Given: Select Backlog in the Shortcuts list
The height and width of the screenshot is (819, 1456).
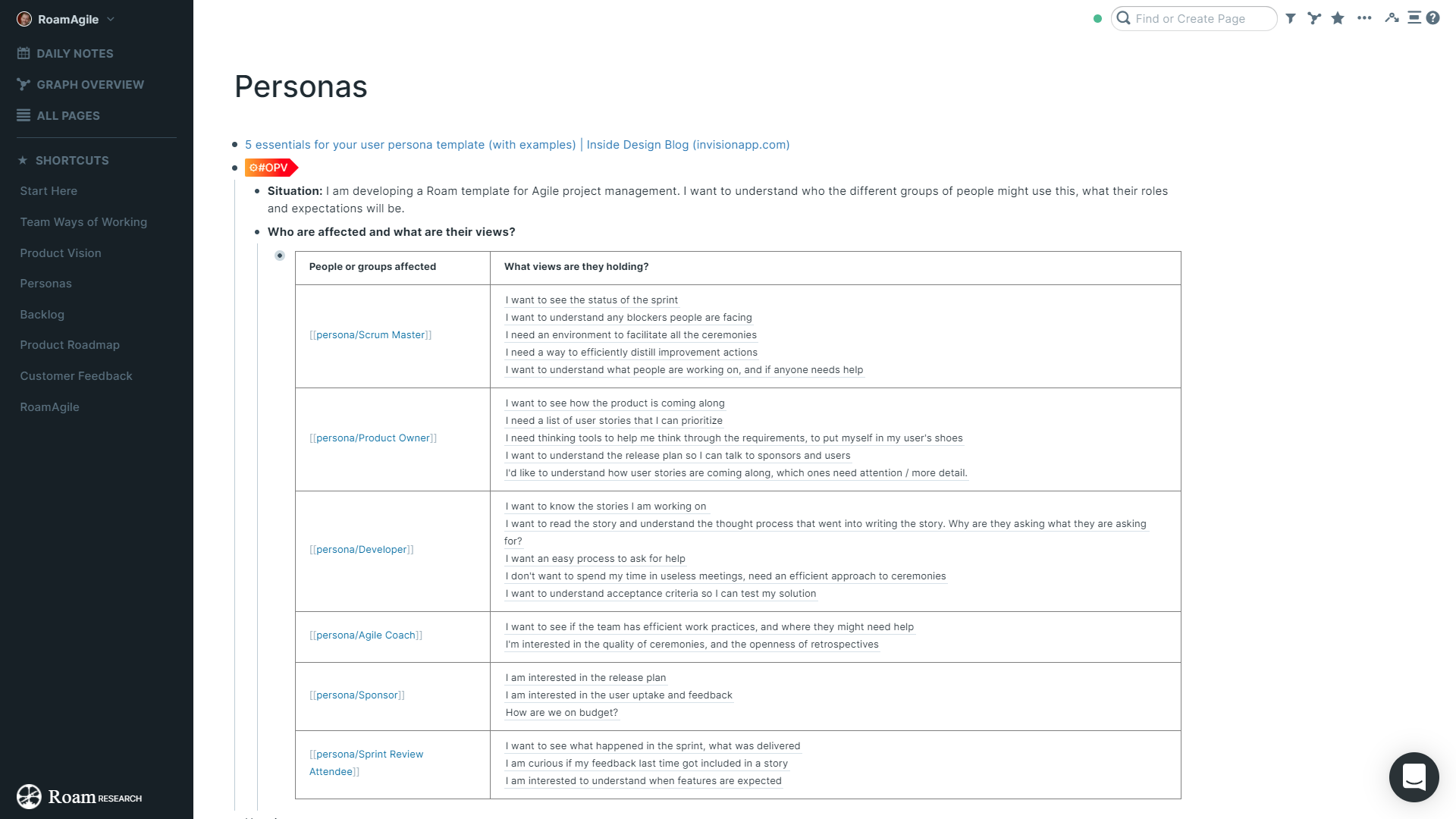Looking at the screenshot, I should 42,314.
